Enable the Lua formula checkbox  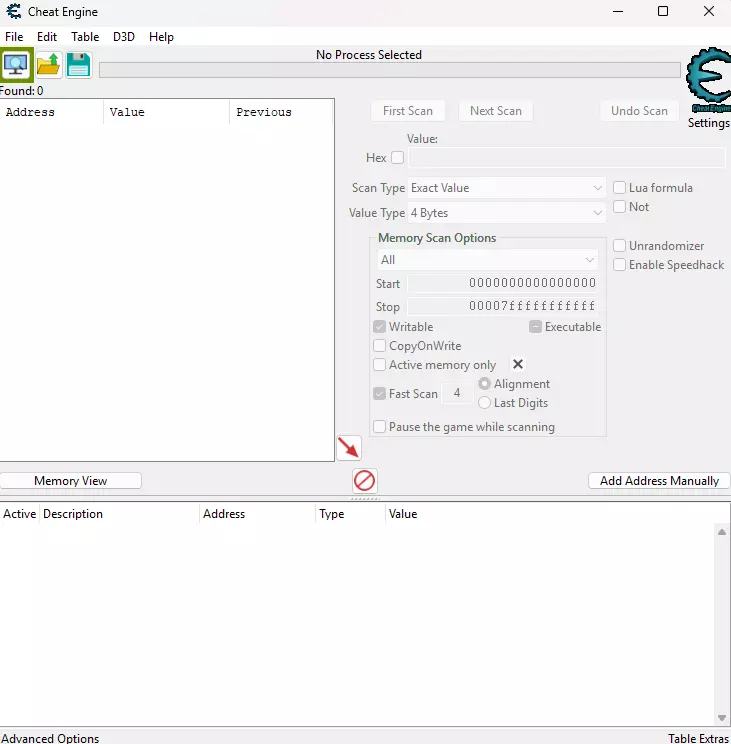[x=620, y=188]
